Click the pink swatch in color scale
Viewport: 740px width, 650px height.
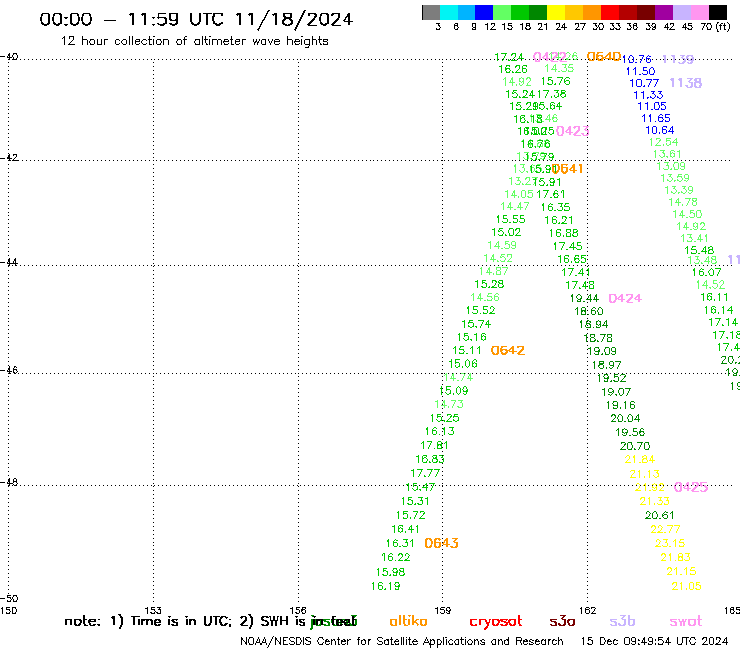(699, 12)
